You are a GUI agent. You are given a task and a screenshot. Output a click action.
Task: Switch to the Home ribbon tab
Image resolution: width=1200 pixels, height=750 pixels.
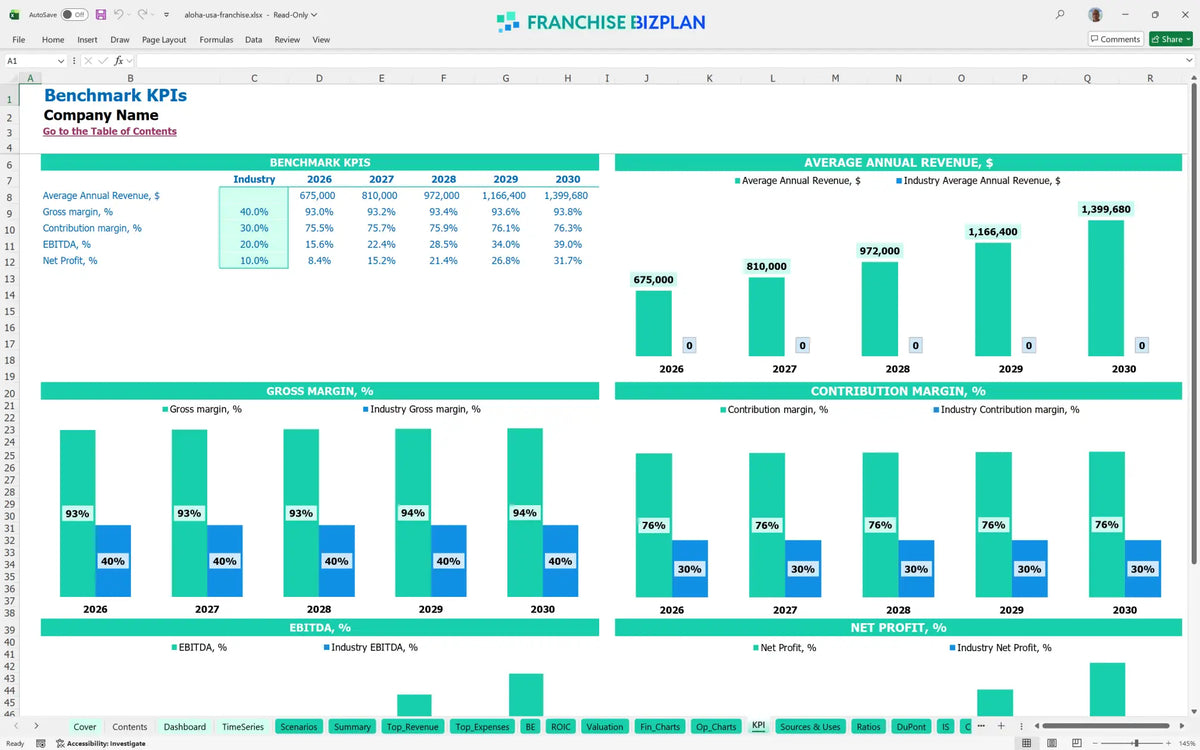pos(53,40)
